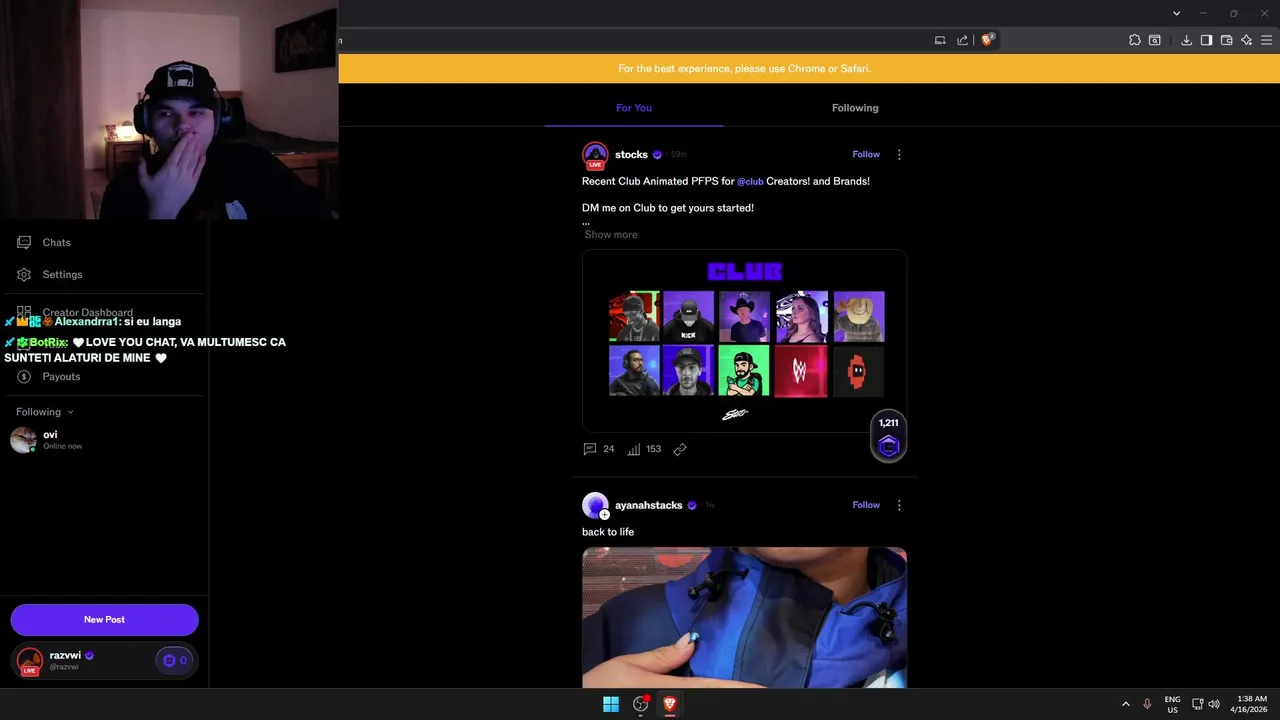Click the share page icon

tap(962, 40)
